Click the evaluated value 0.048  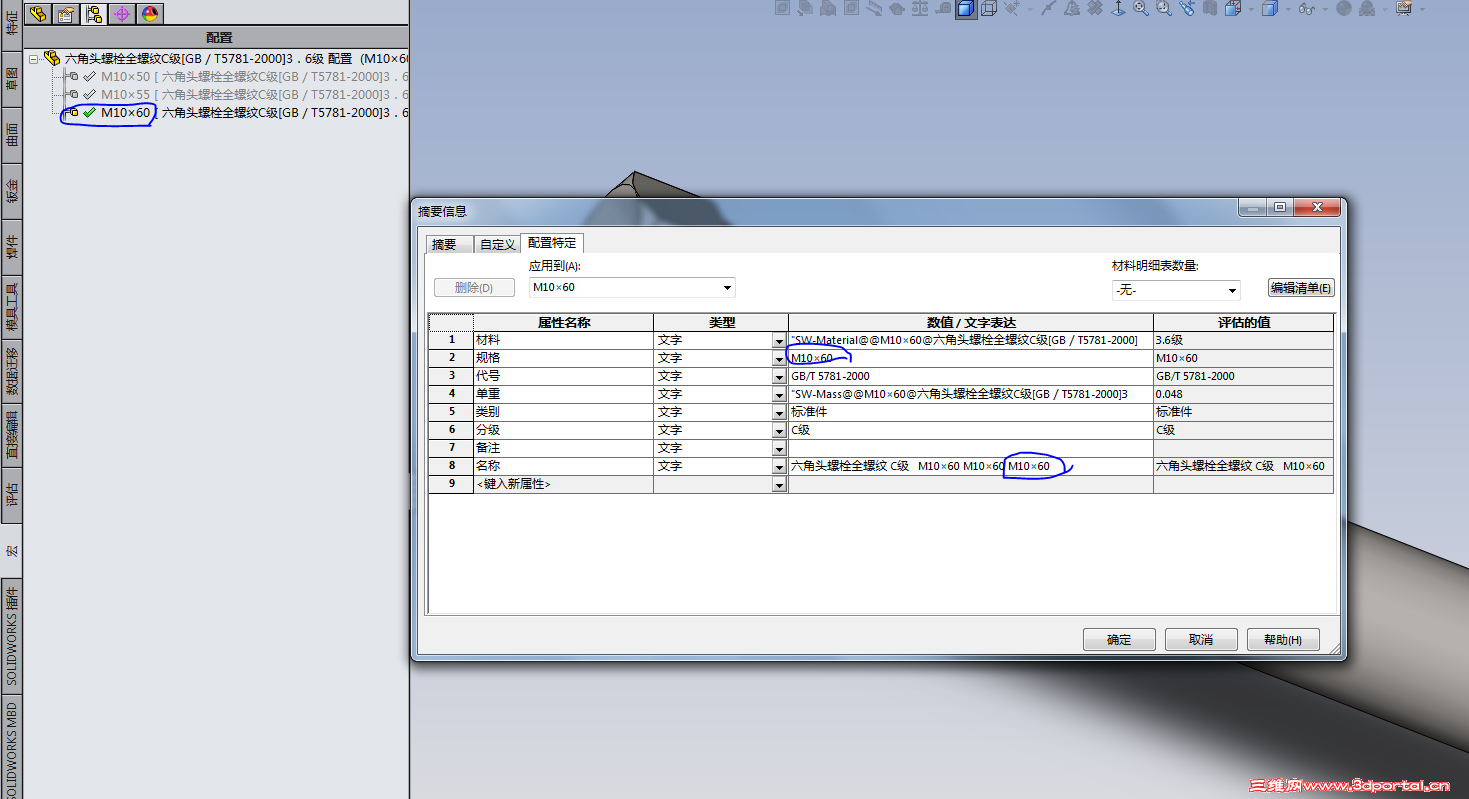pos(1243,394)
